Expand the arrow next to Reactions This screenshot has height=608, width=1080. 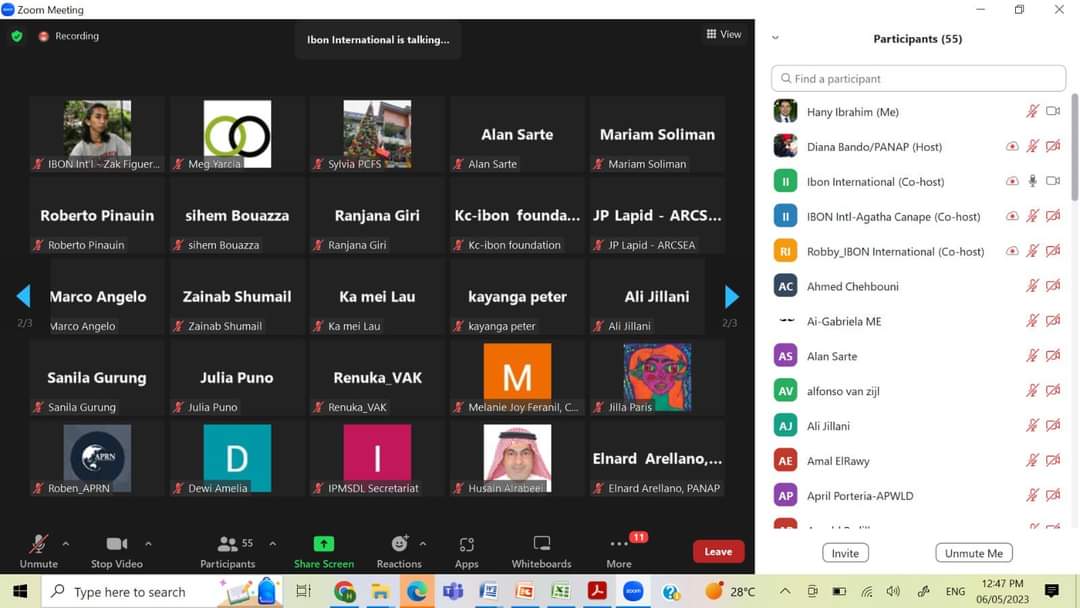(423, 544)
